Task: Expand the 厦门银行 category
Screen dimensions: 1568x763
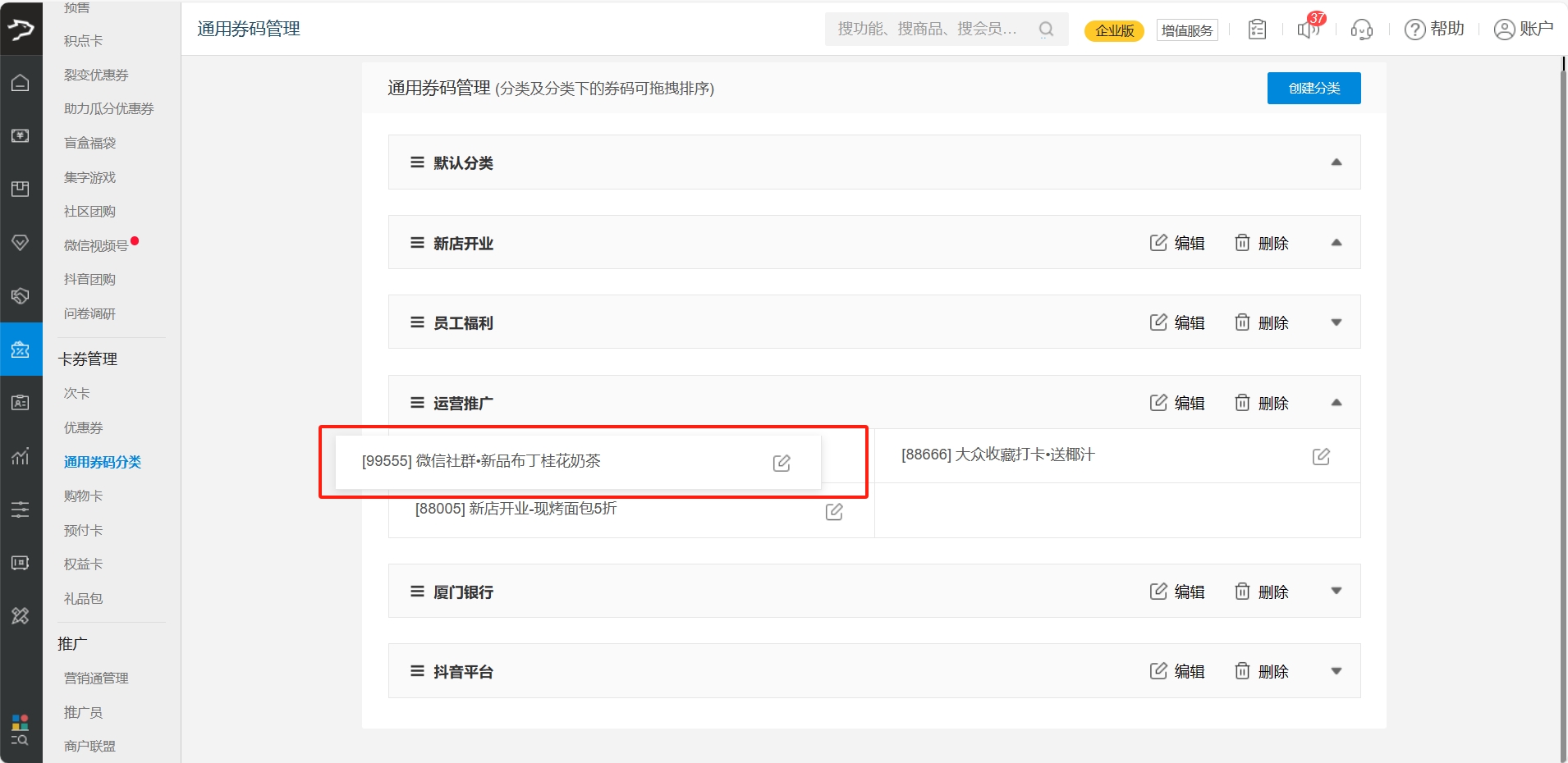Action: click(x=1336, y=592)
